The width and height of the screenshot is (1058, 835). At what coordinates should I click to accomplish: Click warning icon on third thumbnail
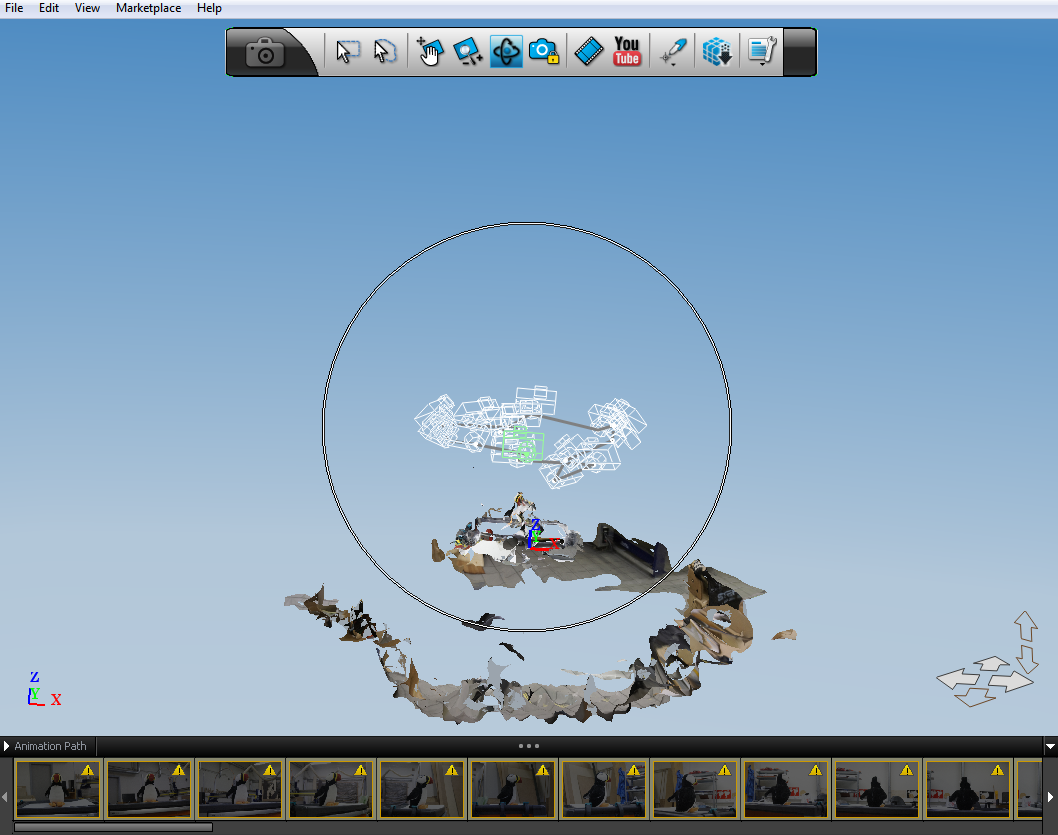(x=270, y=770)
